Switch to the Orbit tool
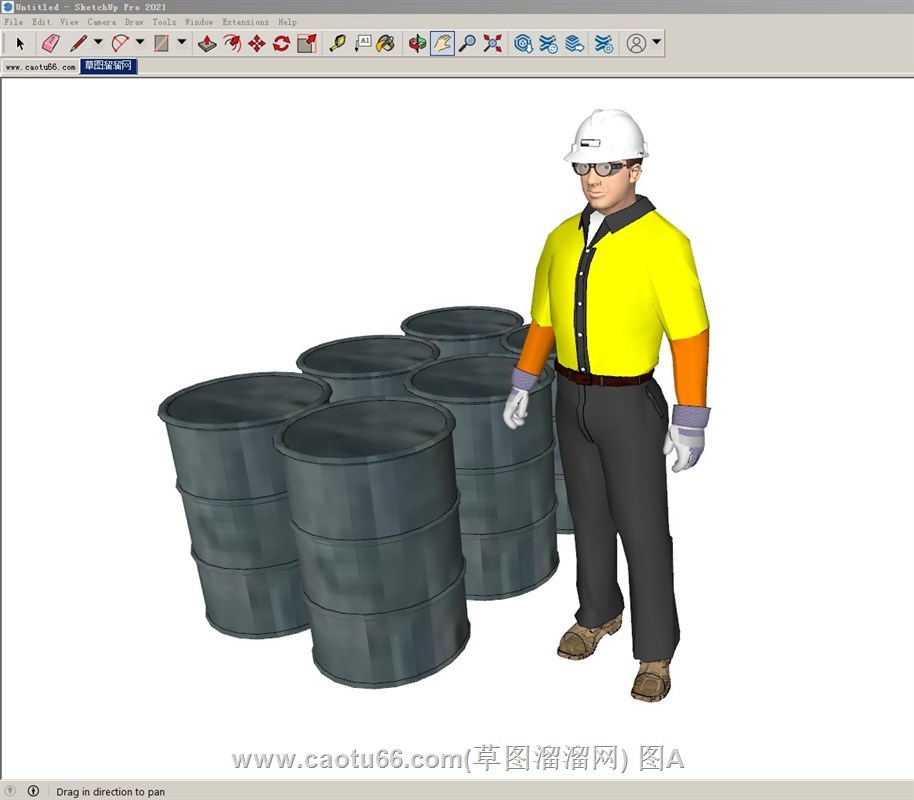The image size is (914, 800). tap(417, 43)
